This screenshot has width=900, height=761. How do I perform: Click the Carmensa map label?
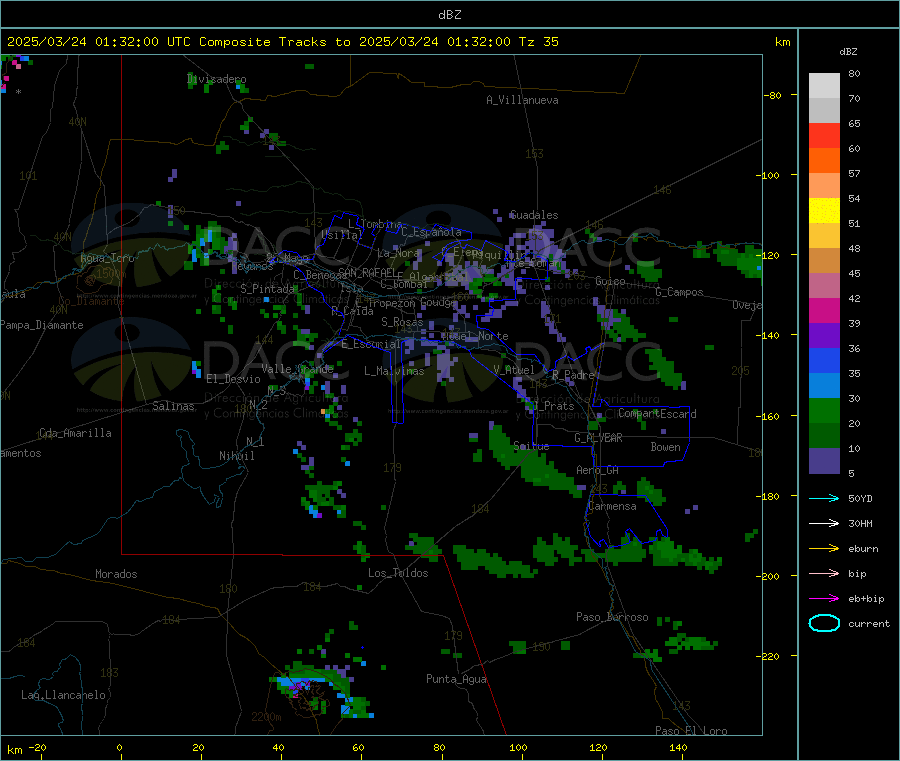click(x=612, y=506)
